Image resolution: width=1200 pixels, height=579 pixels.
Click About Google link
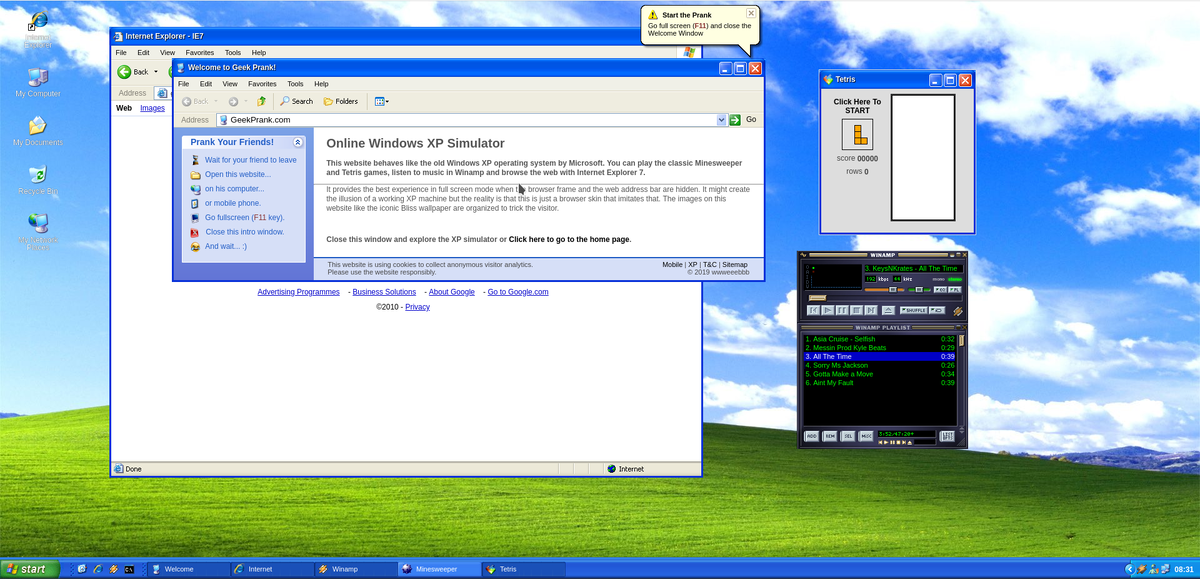(x=451, y=292)
